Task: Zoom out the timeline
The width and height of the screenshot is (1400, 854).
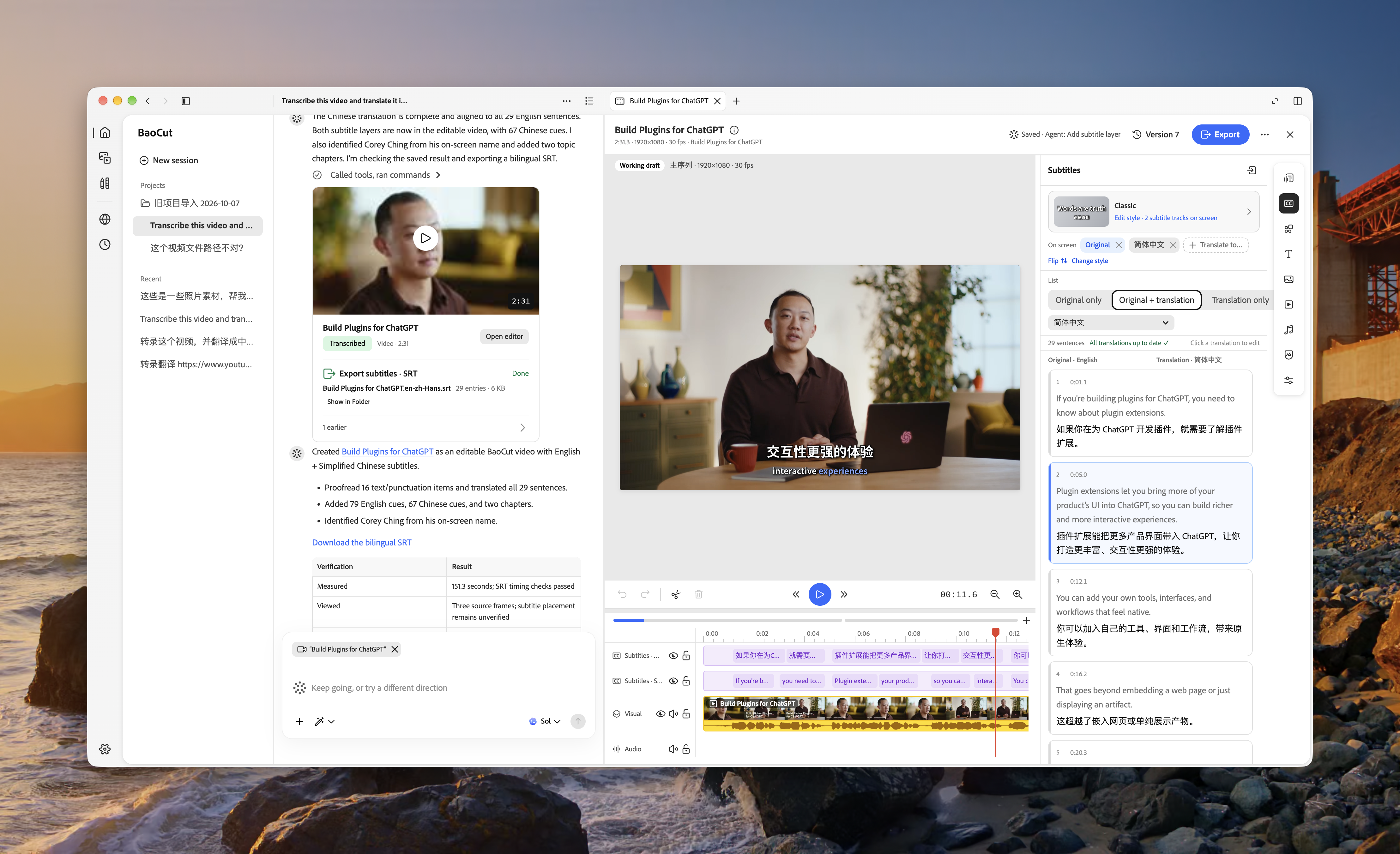Action: click(x=994, y=594)
